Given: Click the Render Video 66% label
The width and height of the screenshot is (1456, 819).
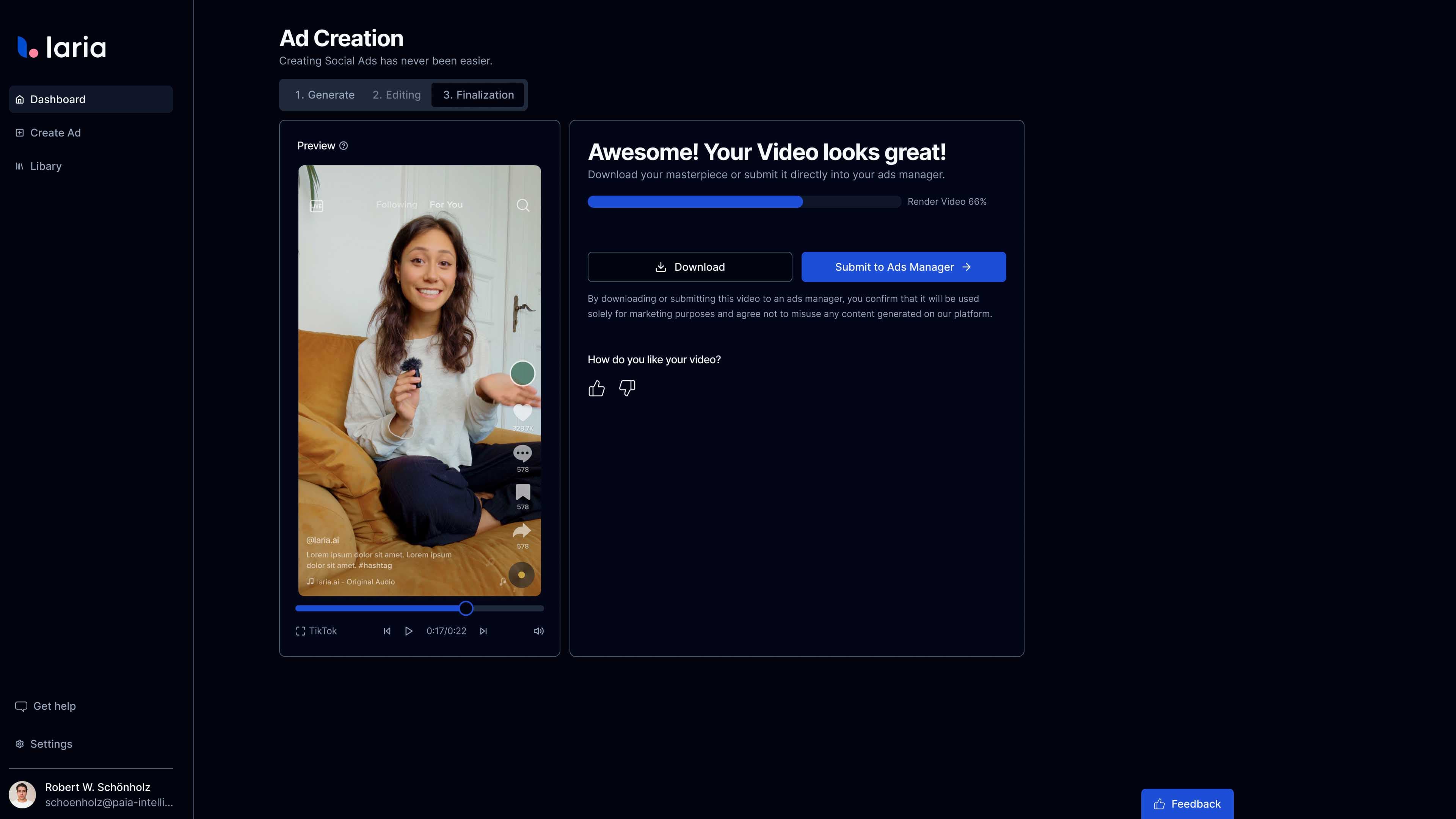Looking at the screenshot, I should pyautogui.click(x=947, y=202).
